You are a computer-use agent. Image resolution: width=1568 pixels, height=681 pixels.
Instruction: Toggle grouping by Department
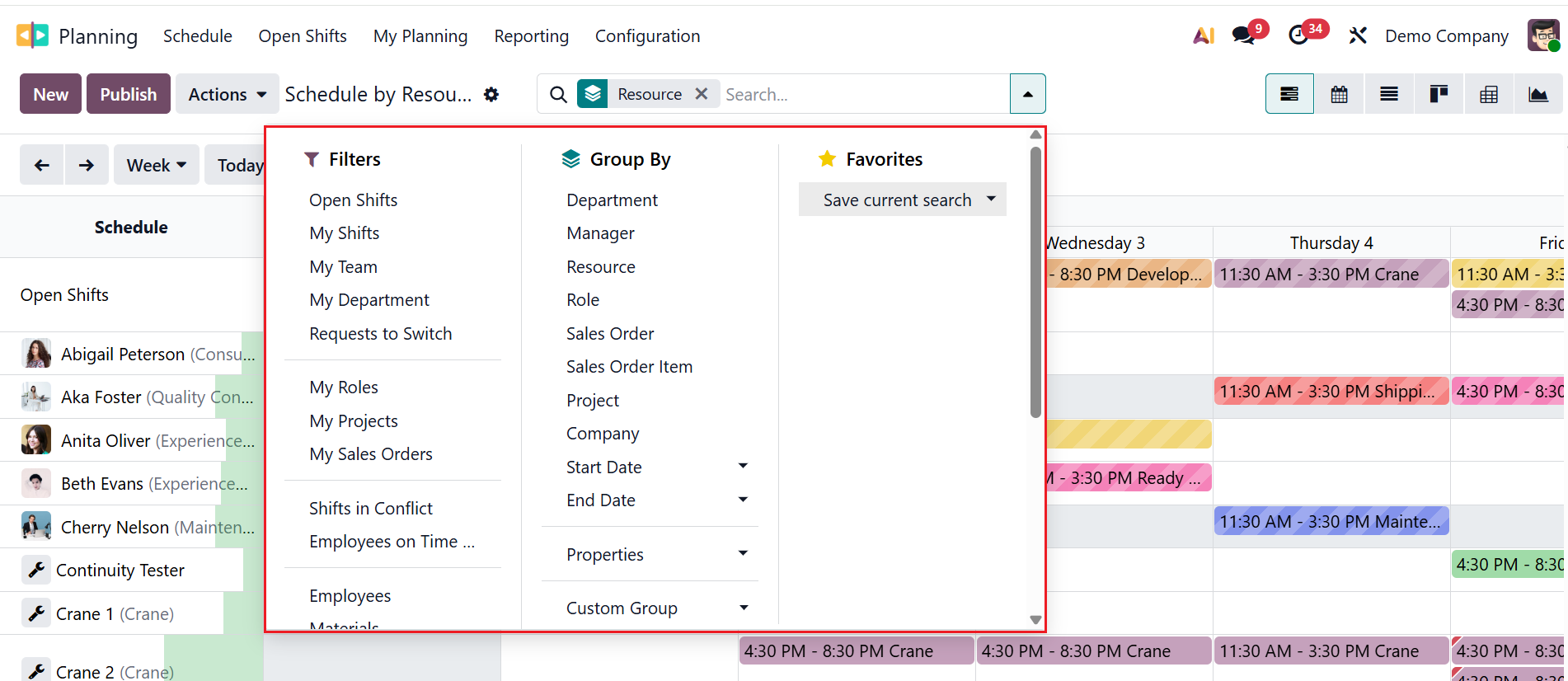pos(612,200)
